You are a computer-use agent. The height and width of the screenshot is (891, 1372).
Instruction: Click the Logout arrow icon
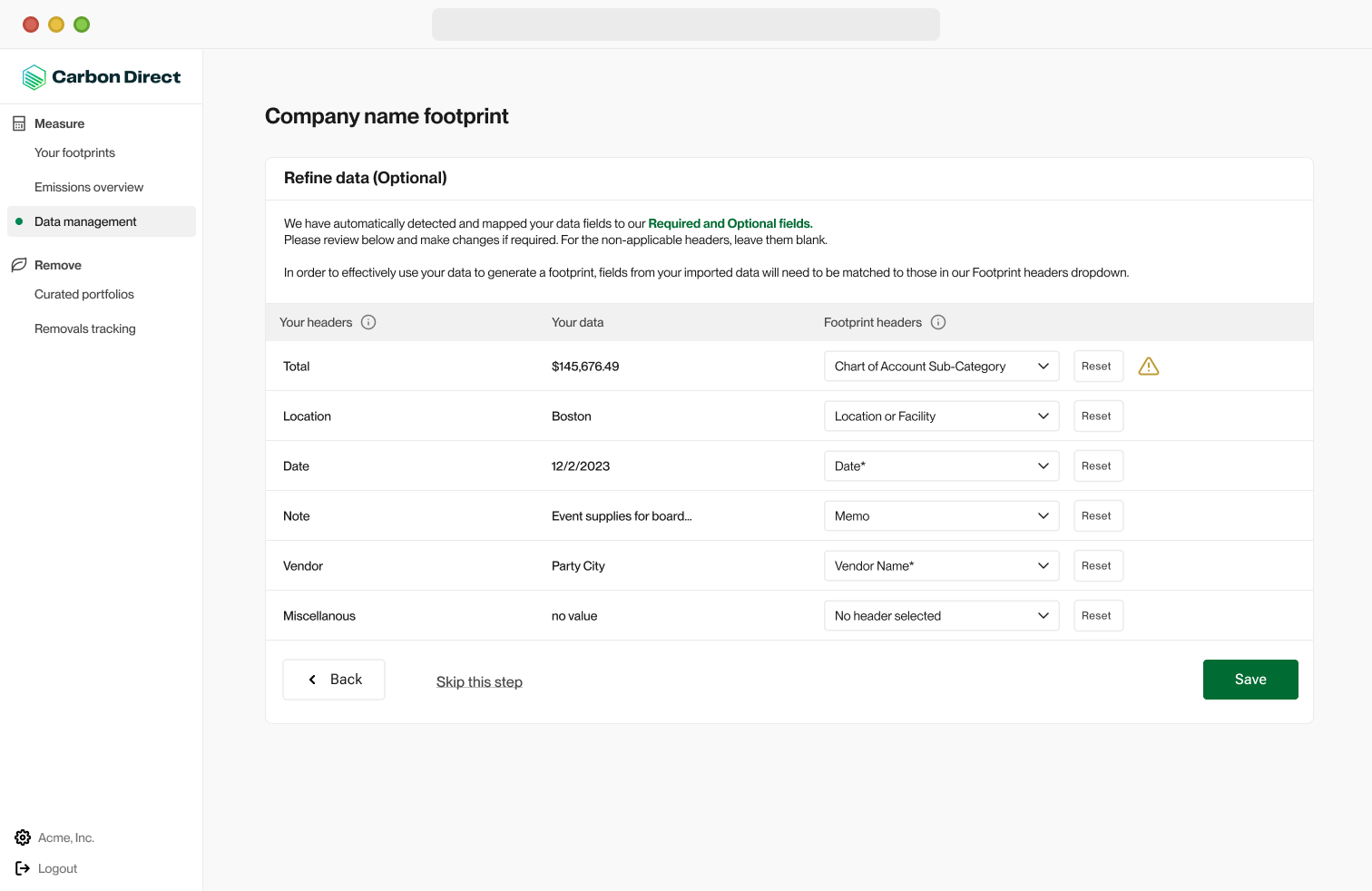point(23,868)
